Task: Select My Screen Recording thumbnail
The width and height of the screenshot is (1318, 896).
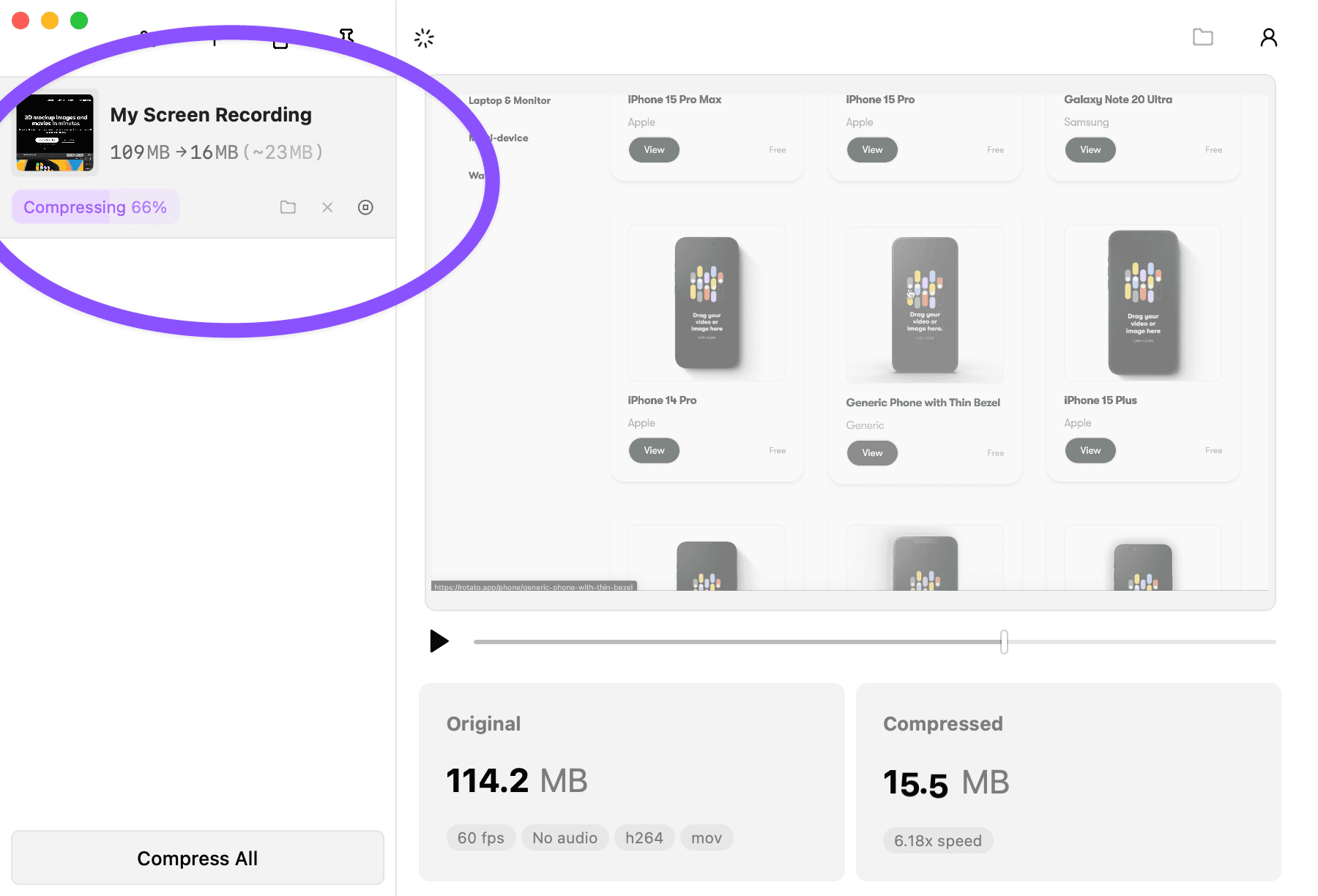Action: (55, 132)
